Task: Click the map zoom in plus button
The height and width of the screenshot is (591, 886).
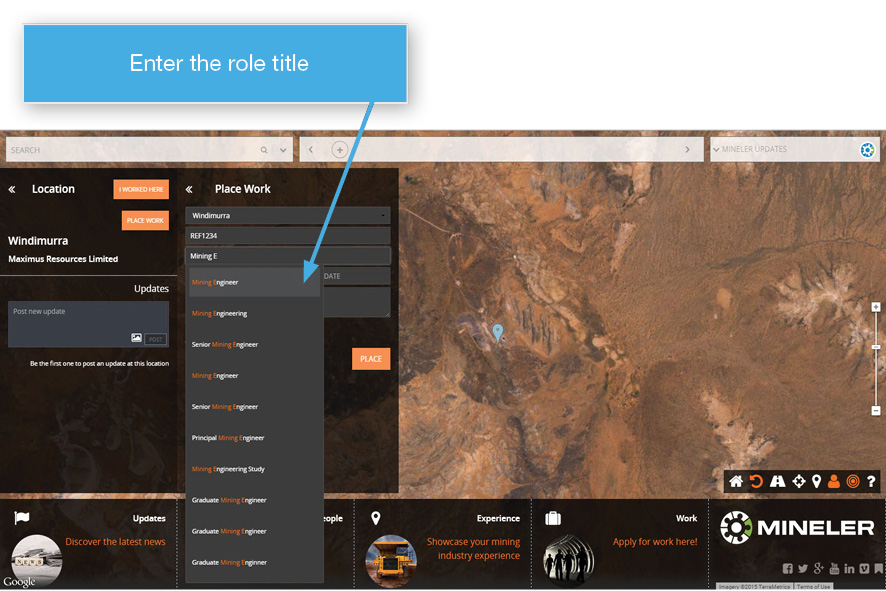Action: coord(876,307)
